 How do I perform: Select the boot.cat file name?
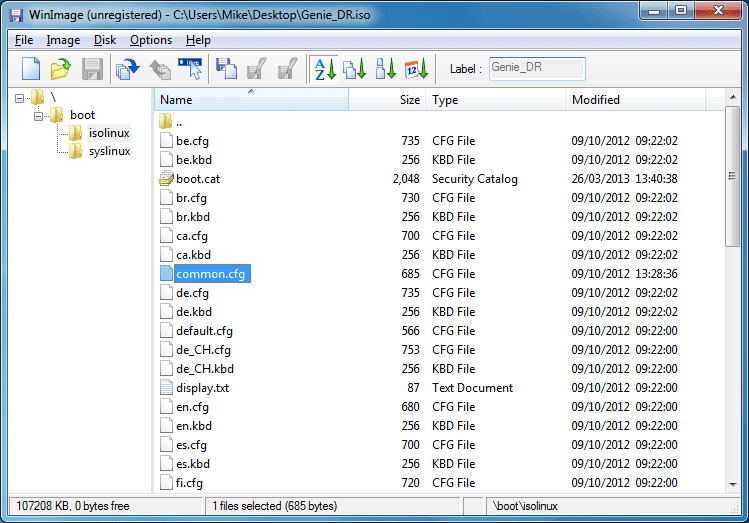pyautogui.click(x=198, y=179)
